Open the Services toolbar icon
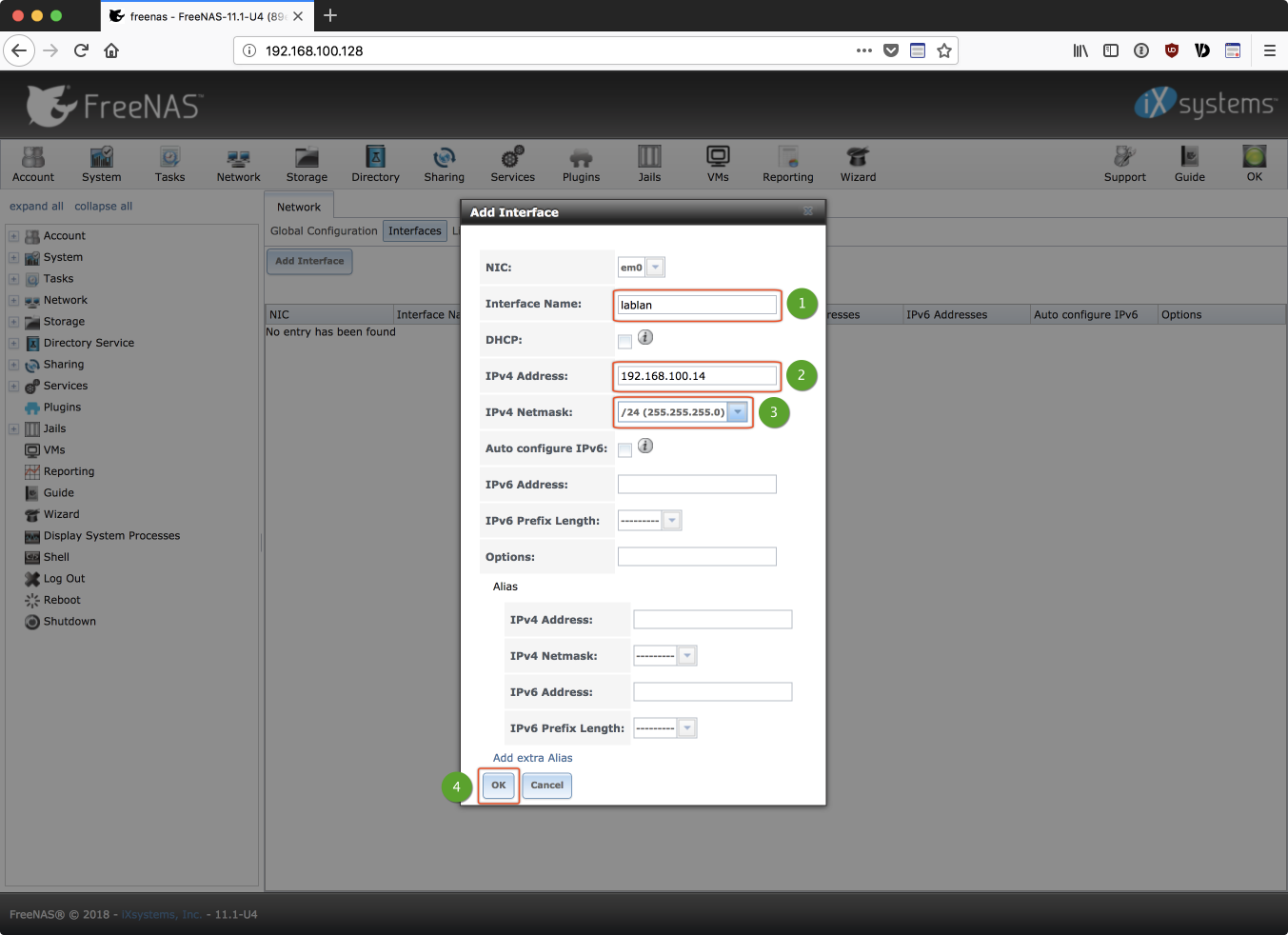 click(x=512, y=164)
